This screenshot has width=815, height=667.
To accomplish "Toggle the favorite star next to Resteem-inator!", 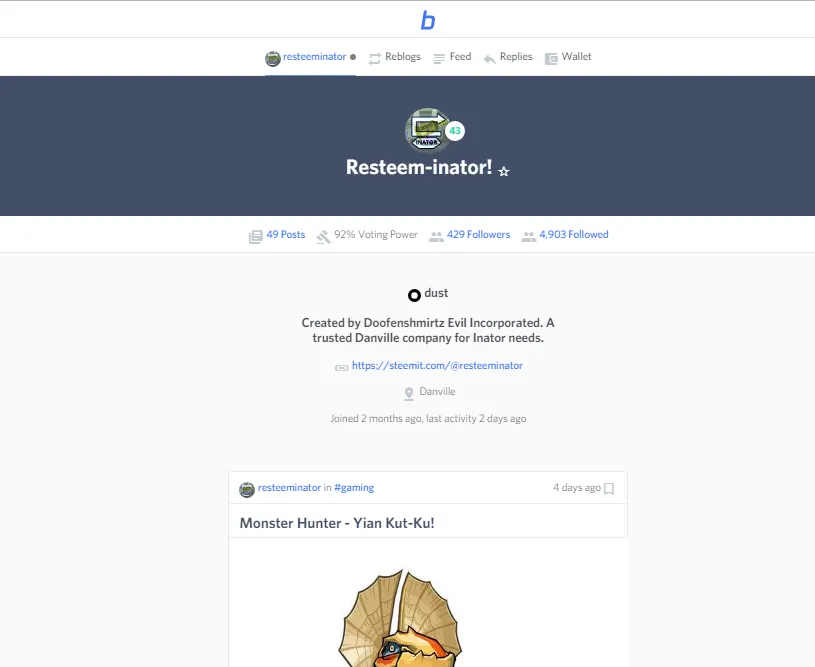I will pyautogui.click(x=504, y=171).
